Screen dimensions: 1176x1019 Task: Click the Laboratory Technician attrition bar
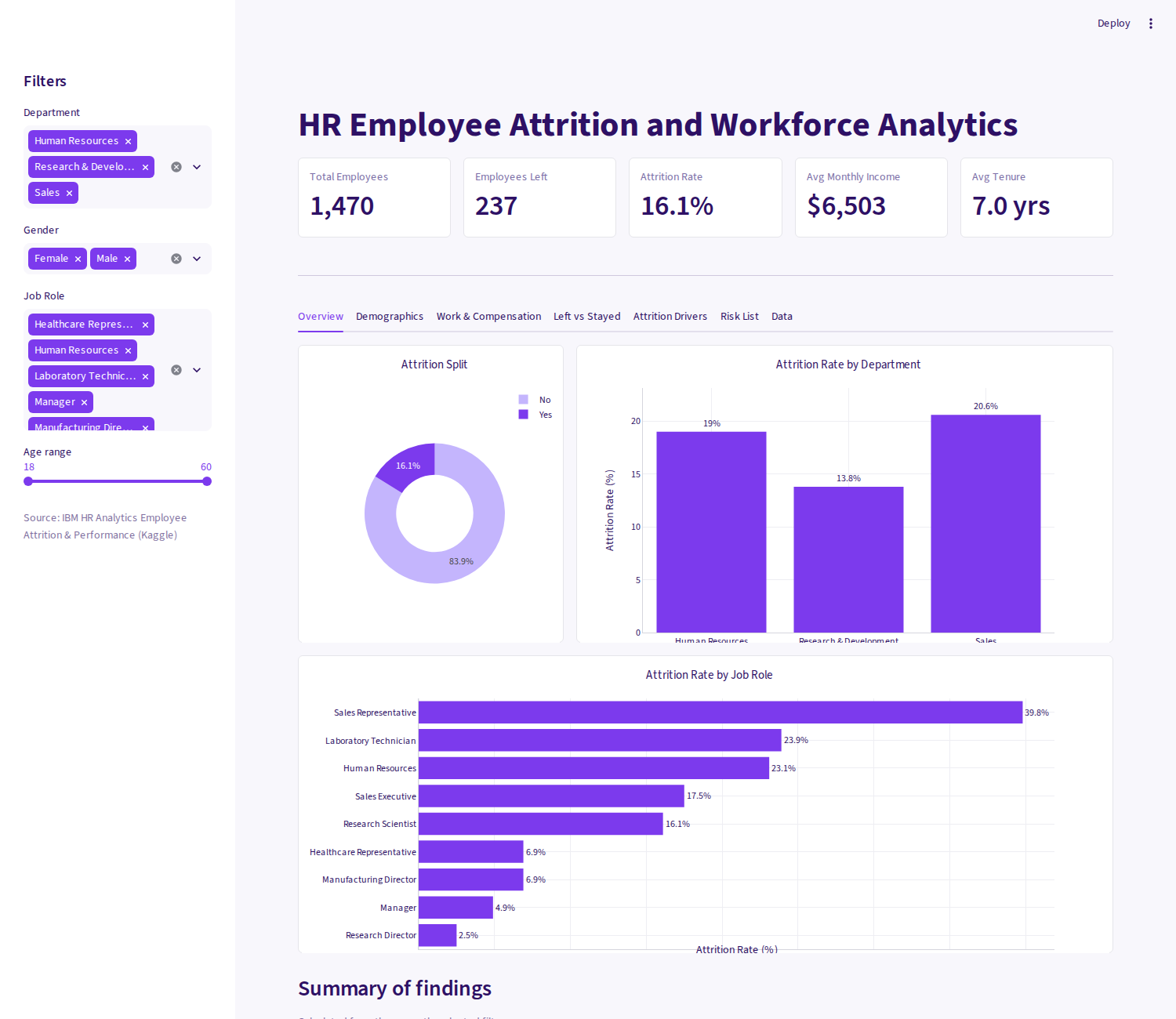tap(600, 740)
